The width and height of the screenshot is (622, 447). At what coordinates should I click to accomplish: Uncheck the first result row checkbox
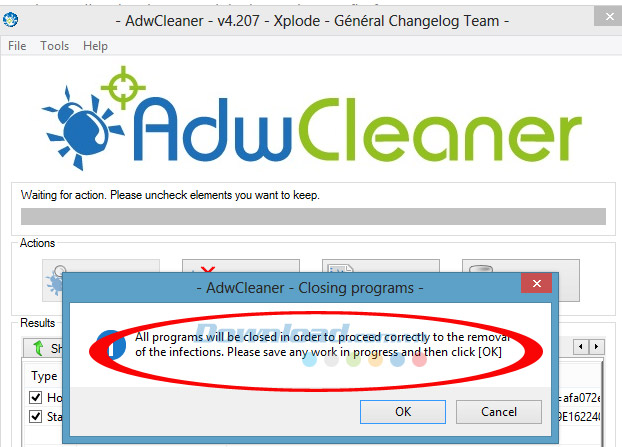(36, 397)
